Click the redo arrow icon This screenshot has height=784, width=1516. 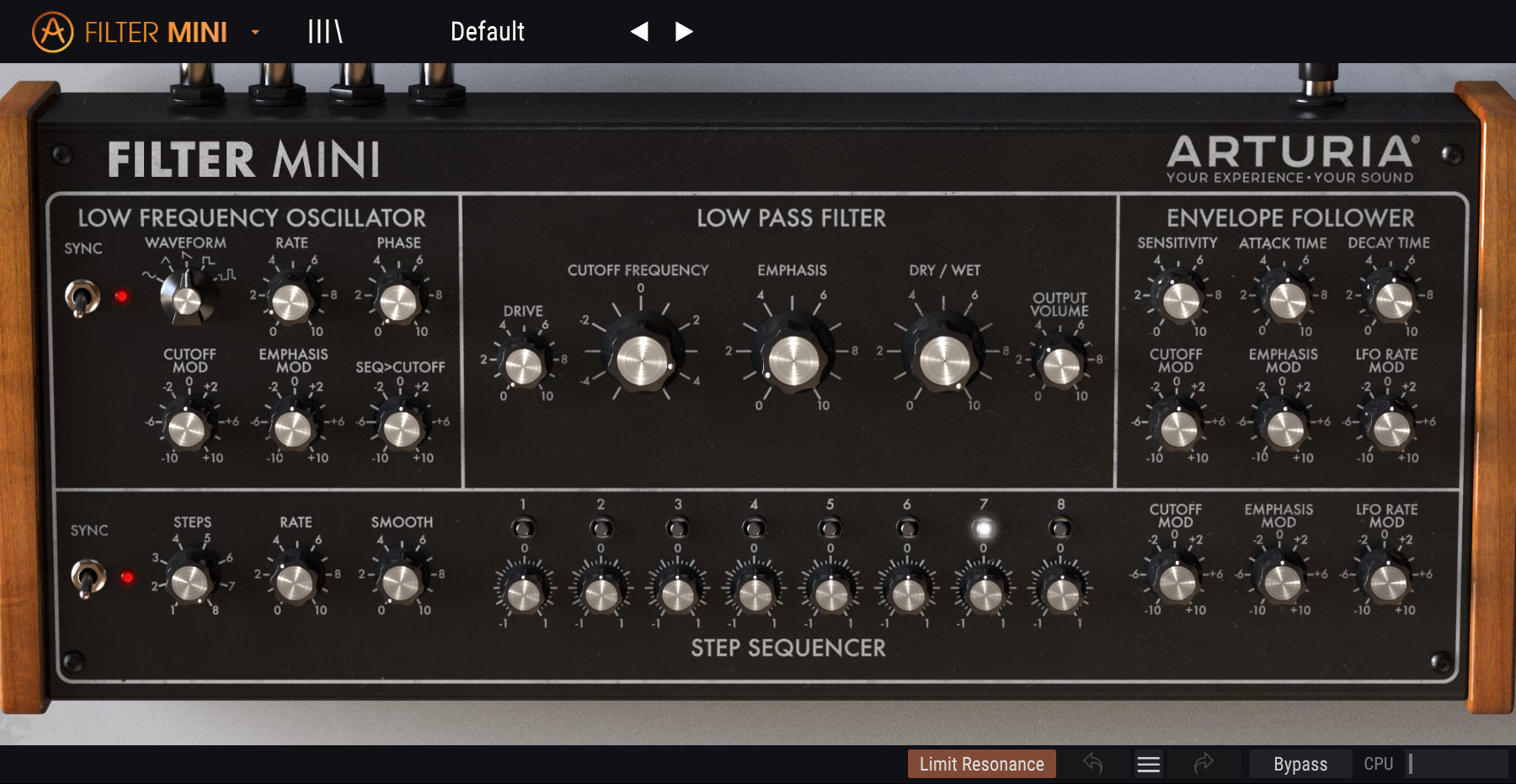(x=1204, y=764)
